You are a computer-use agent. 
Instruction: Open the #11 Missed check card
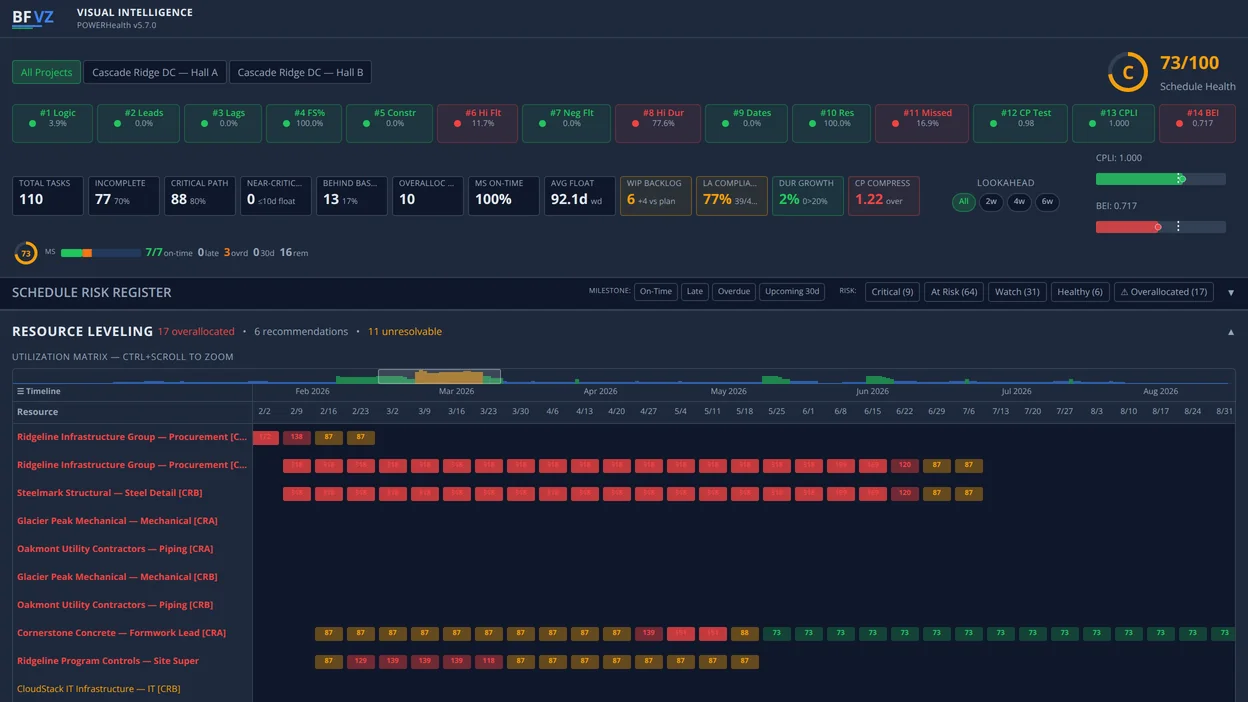click(x=922, y=123)
